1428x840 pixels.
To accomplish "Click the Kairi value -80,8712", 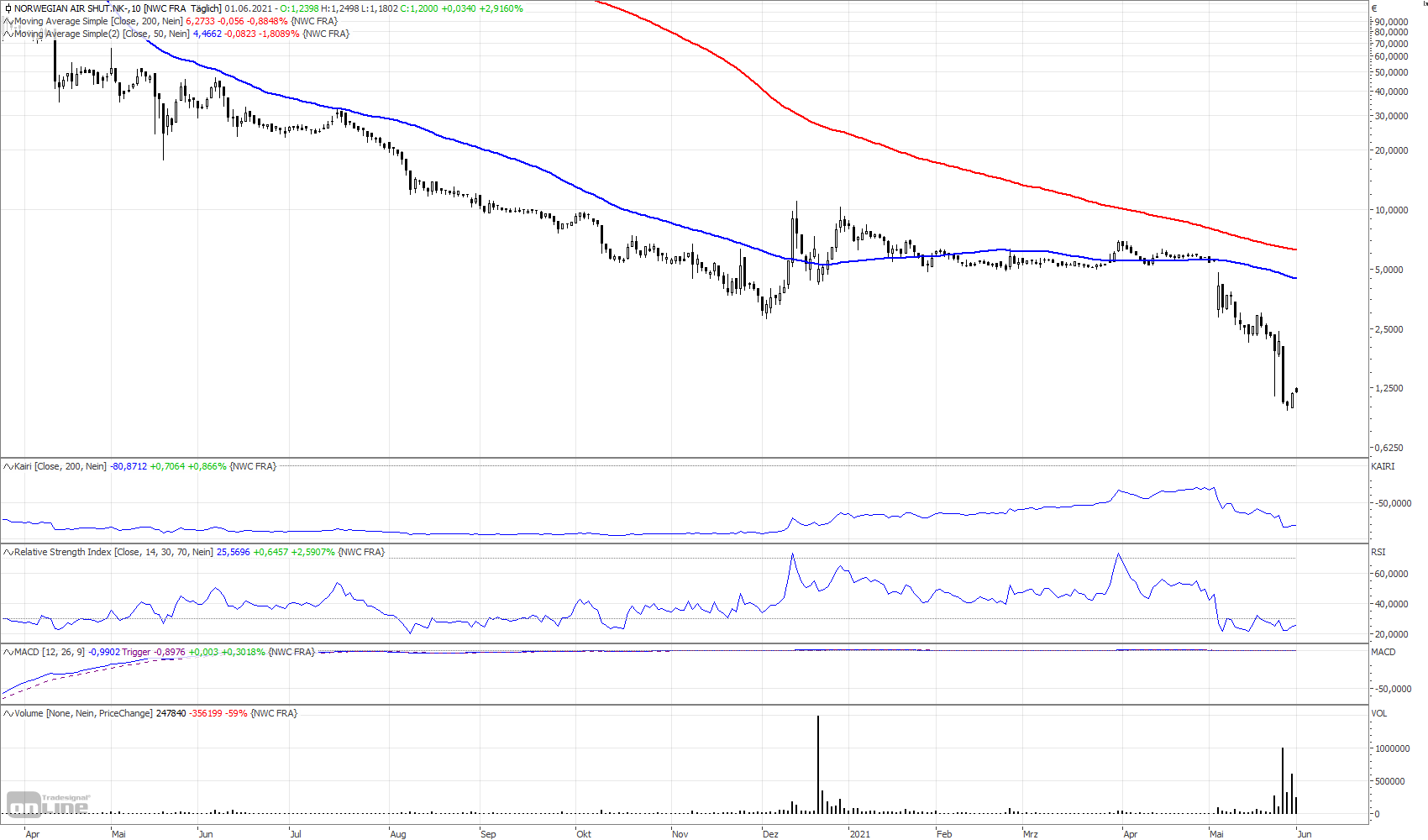I will click(x=129, y=466).
